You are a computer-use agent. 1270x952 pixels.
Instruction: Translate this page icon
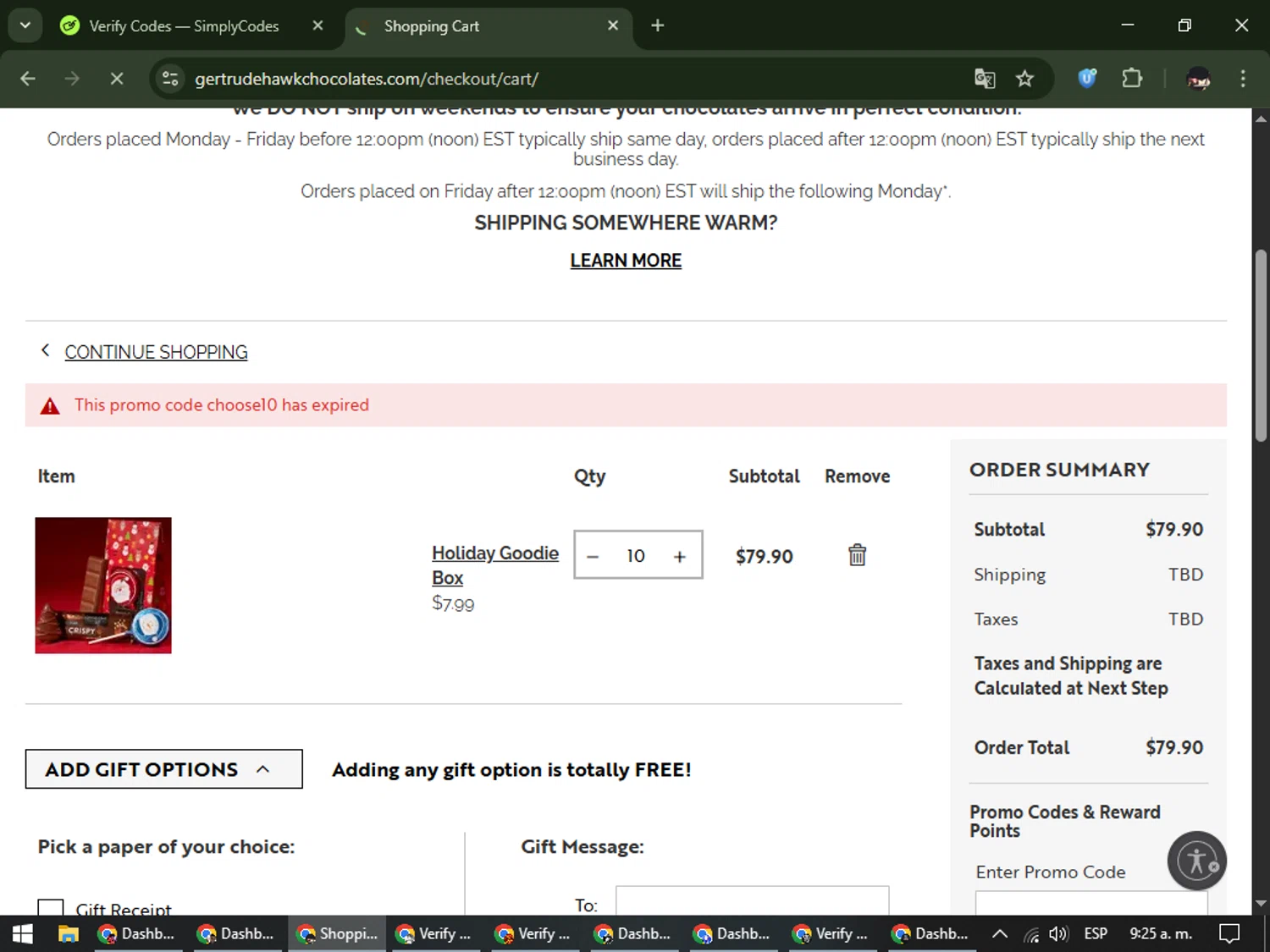(985, 79)
